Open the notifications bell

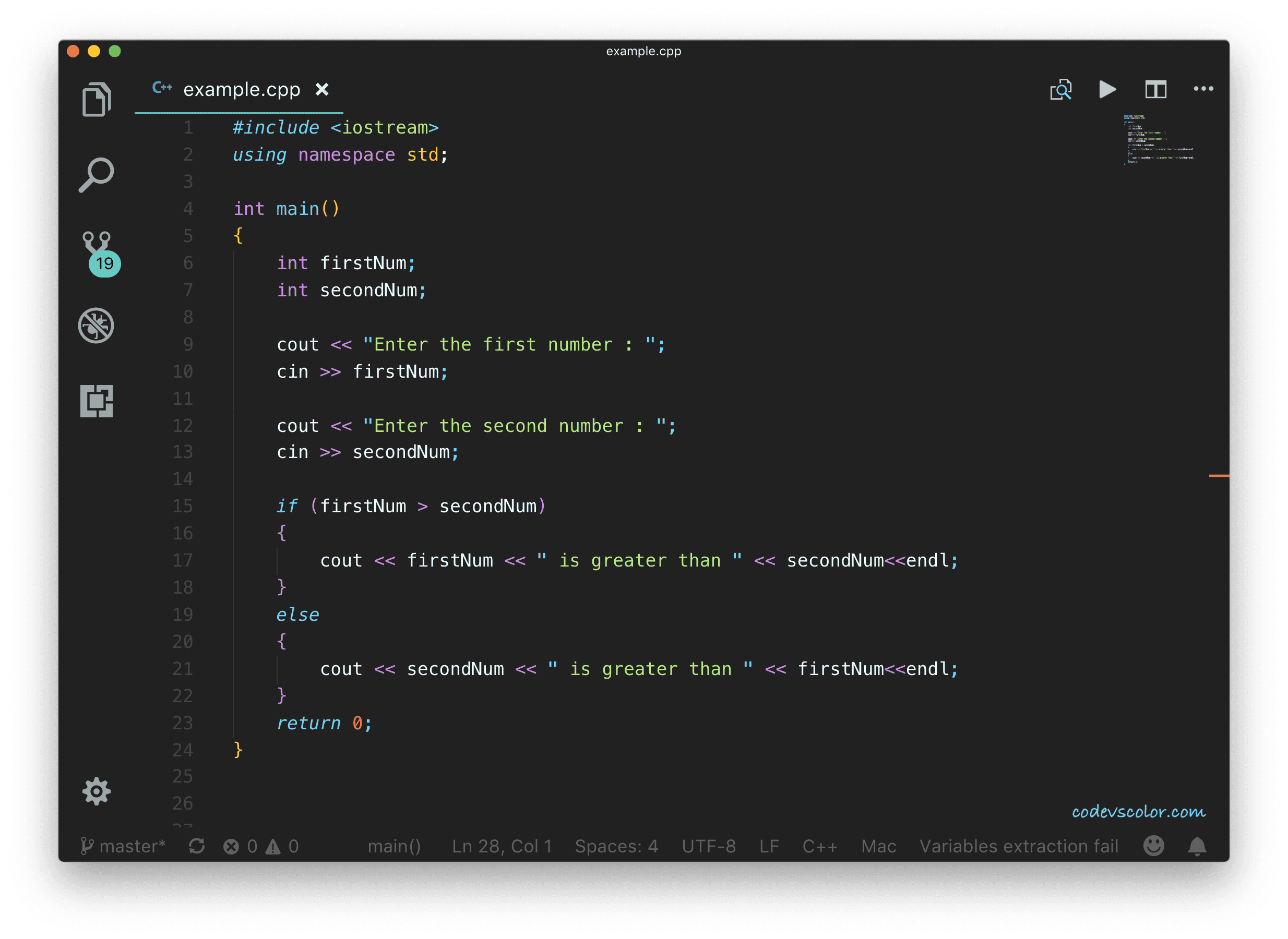pos(1197,846)
